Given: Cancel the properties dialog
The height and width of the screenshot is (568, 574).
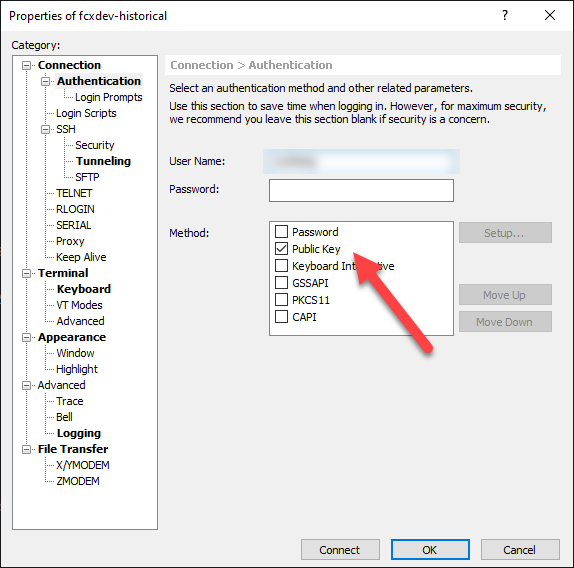Looking at the screenshot, I should pos(520,550).
